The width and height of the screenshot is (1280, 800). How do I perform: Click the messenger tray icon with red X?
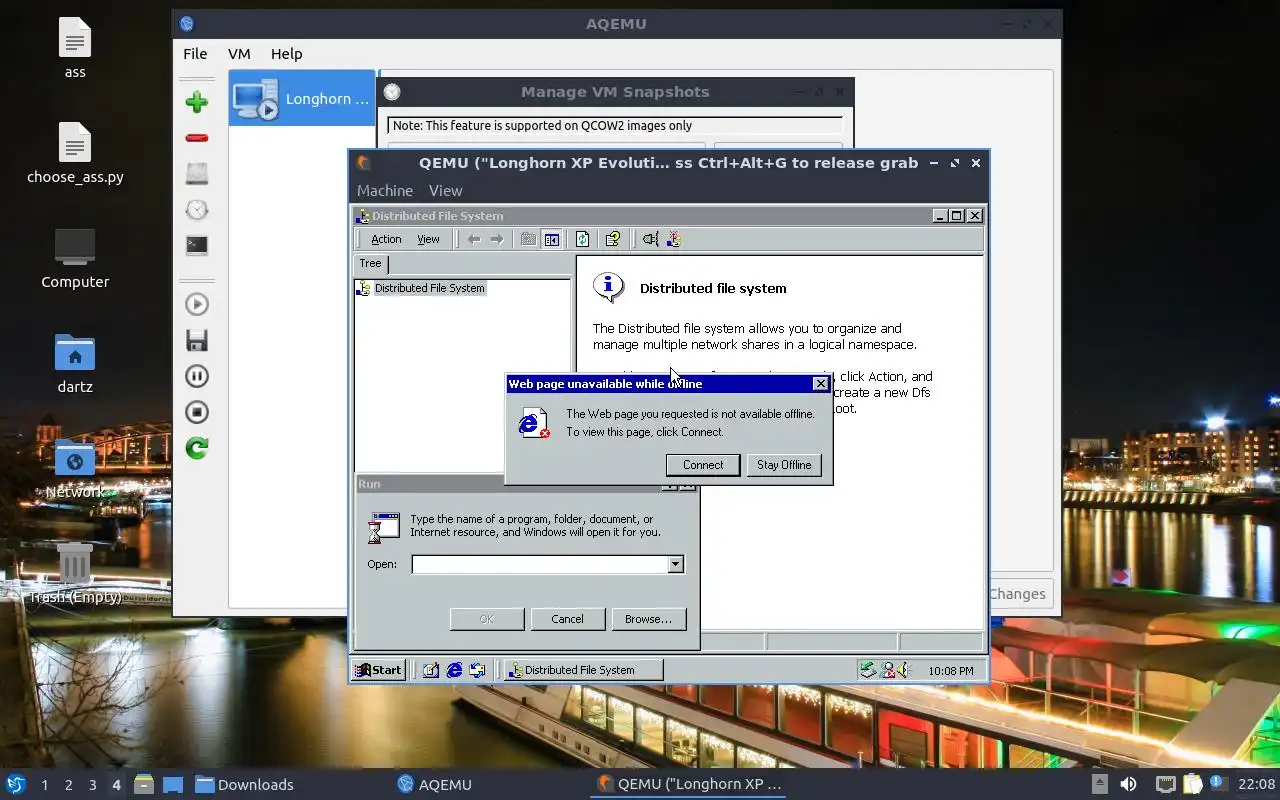[887, 670]
